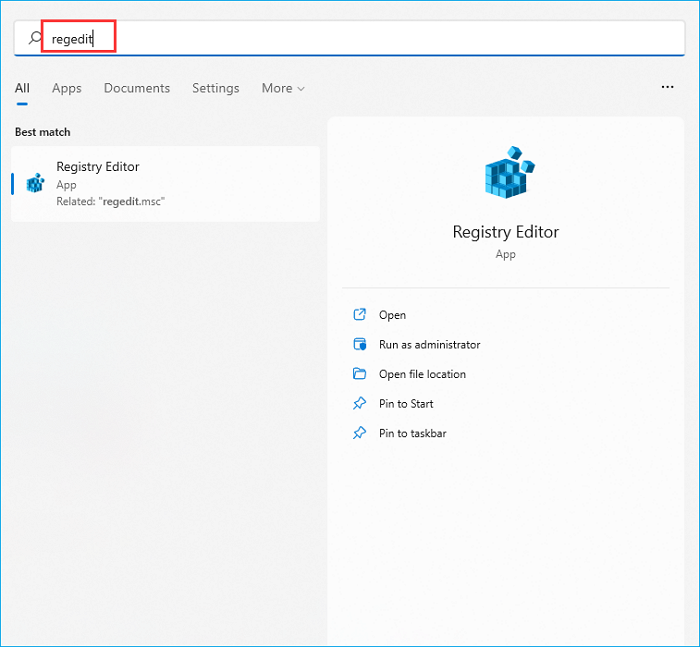Click the Open icon with arrow
The width and height of the screenshot is (700, 647).
(x=359, y=314)
